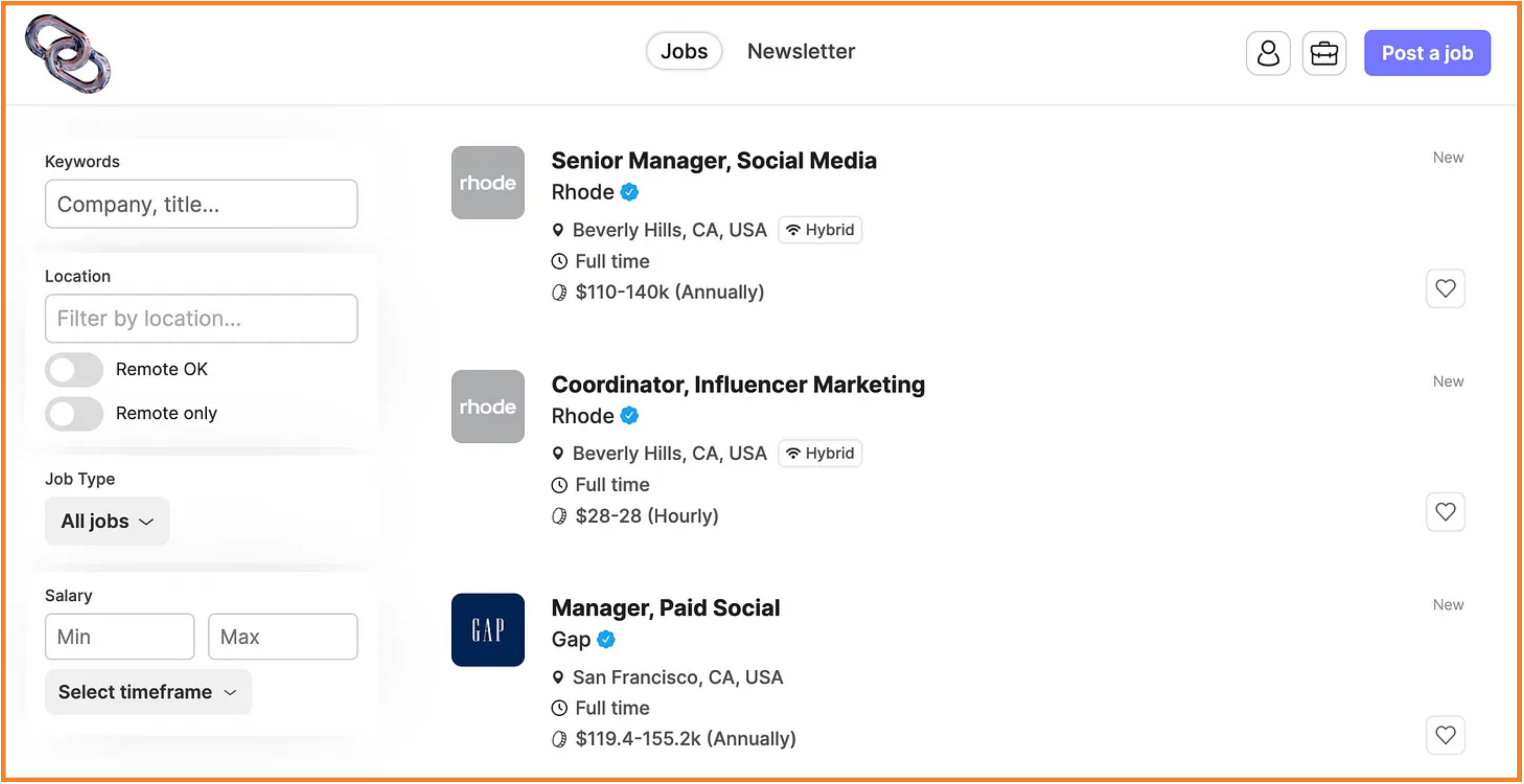Open the Manager, Paid Social job title
1524x784 pixels.
point(665,608)
